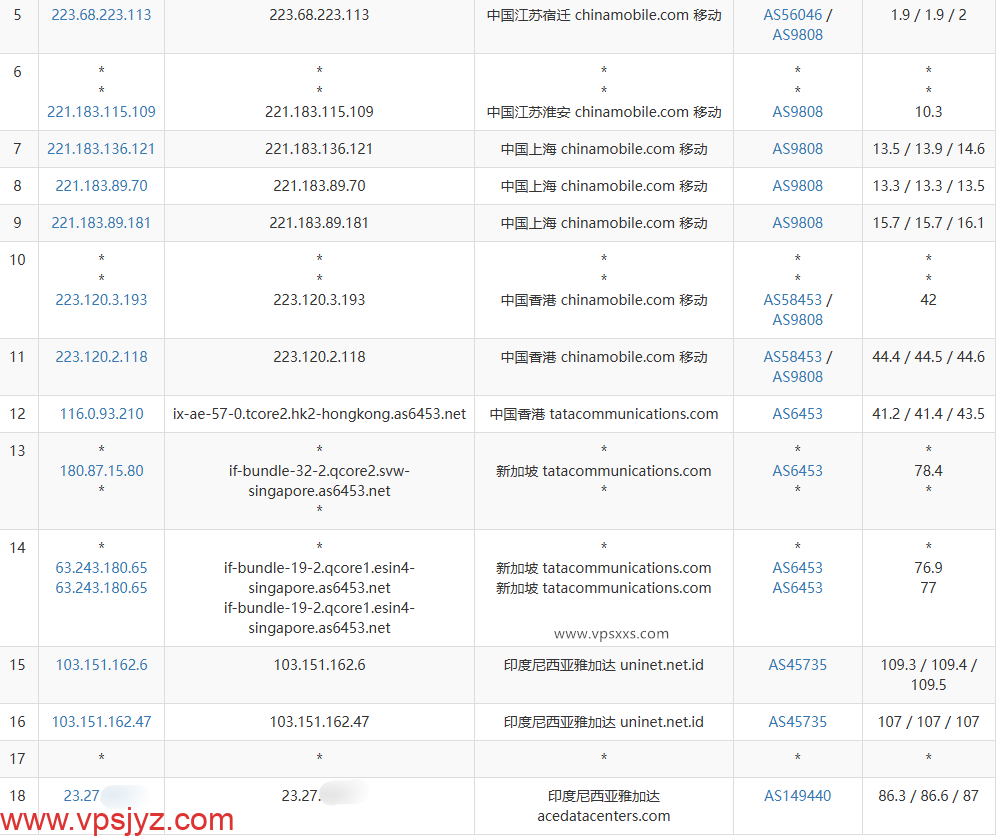This screenshot has height=836, width=996.
Task: Select latency text 86.3 / 86.6 / 87
Action: pyautogui.click(x=928, y=796)
